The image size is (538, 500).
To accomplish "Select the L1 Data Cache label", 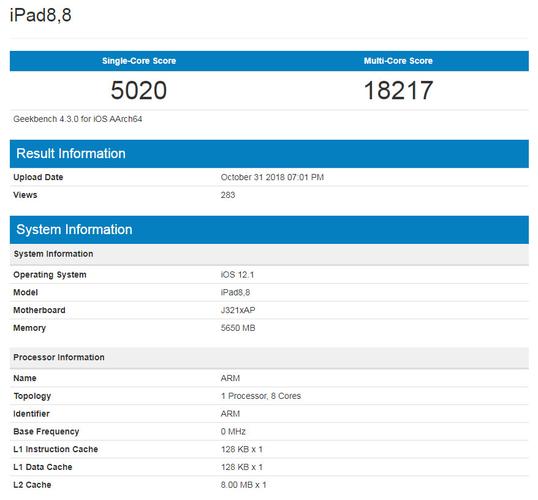I will pyautogui.click(x=43, y=467).
